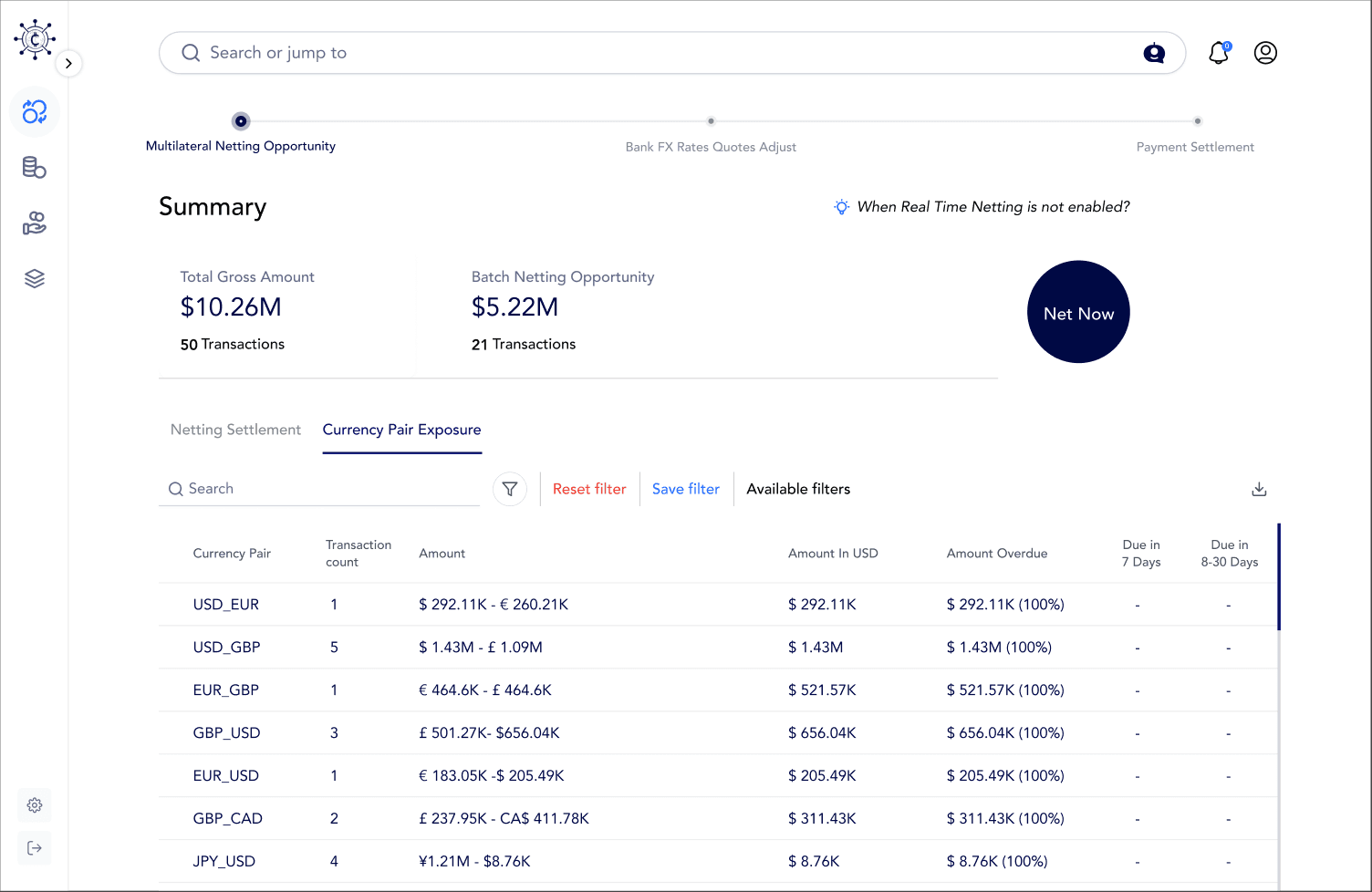Select the Currency Pair Exposure tab
The height and width of the screenshot is (892, 1372).
[401, 430]
